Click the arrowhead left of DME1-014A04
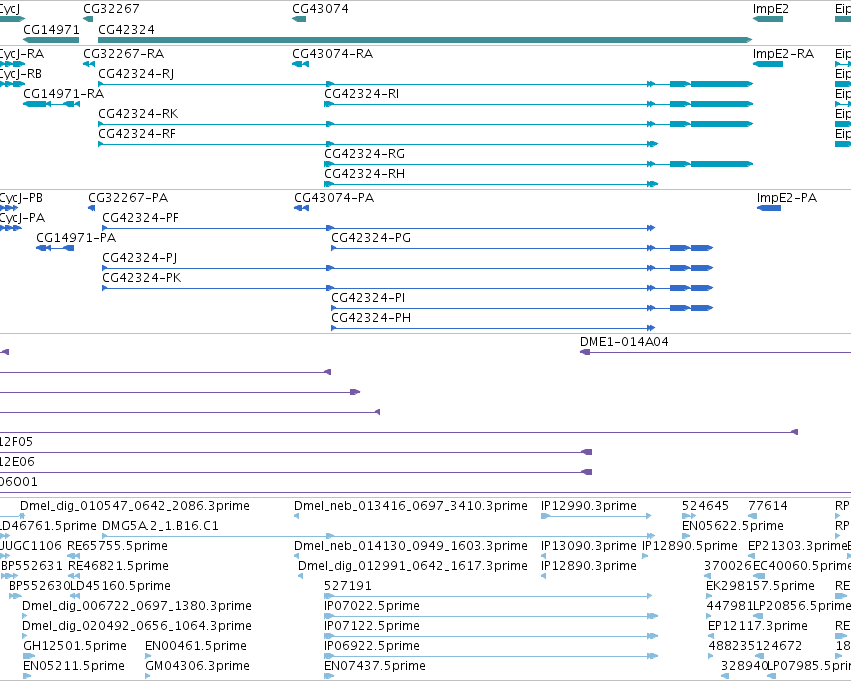This screenshot has height=681, width=851. [585, 352]
